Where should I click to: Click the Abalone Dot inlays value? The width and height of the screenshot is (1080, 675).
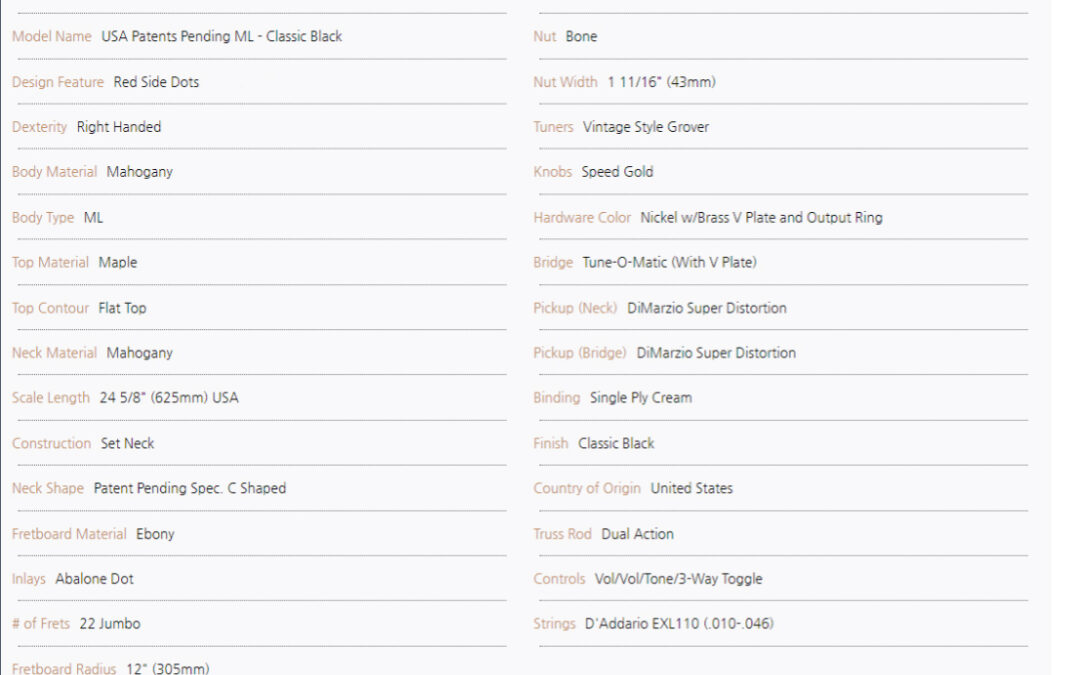pyautogui.click(x=94, y=579)
